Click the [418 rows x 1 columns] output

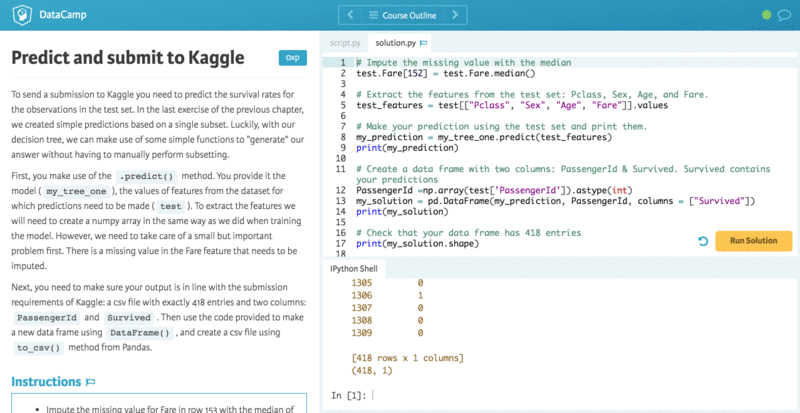point(407,358)
